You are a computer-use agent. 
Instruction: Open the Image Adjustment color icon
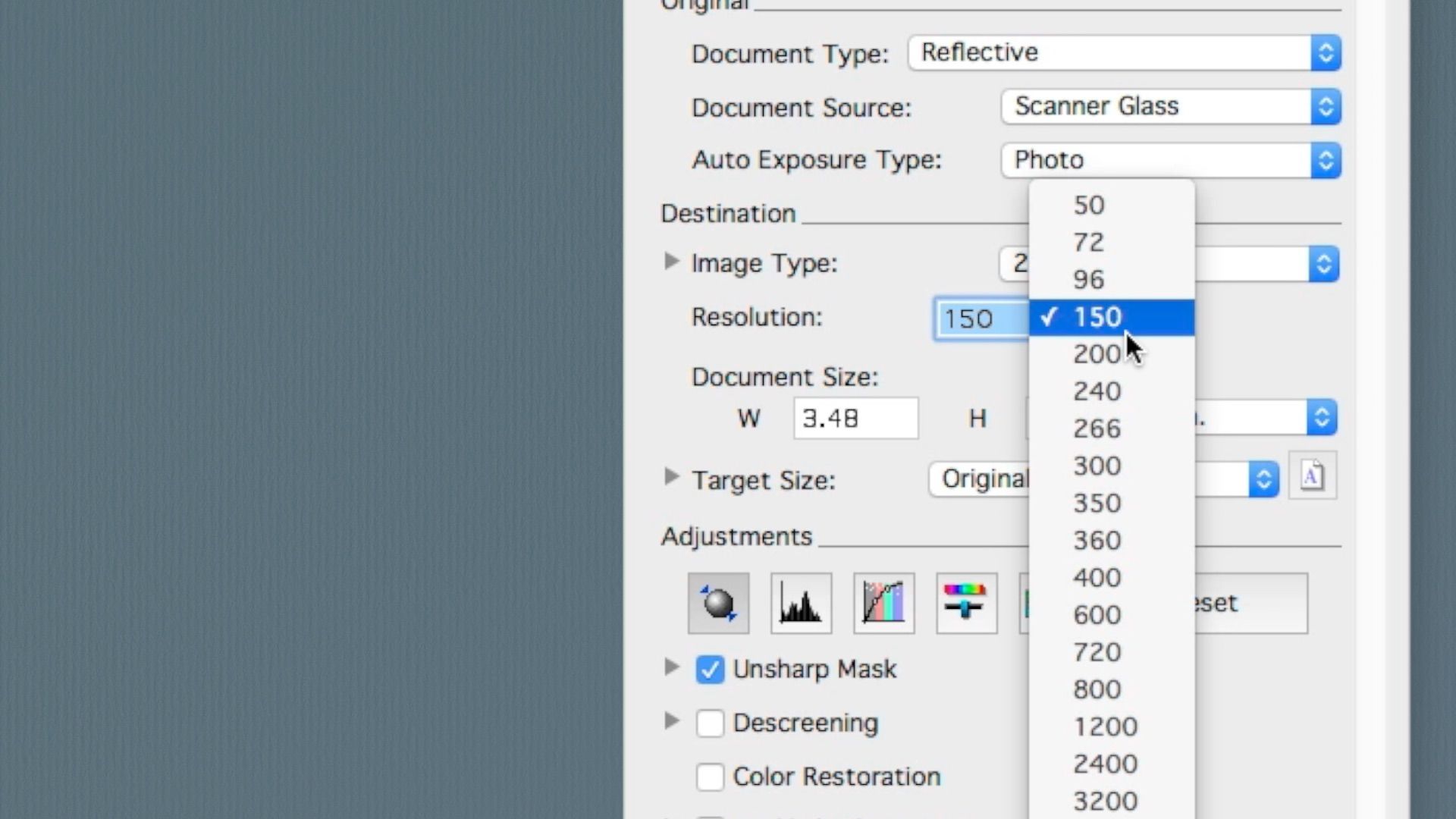click(x=966, y=604)
